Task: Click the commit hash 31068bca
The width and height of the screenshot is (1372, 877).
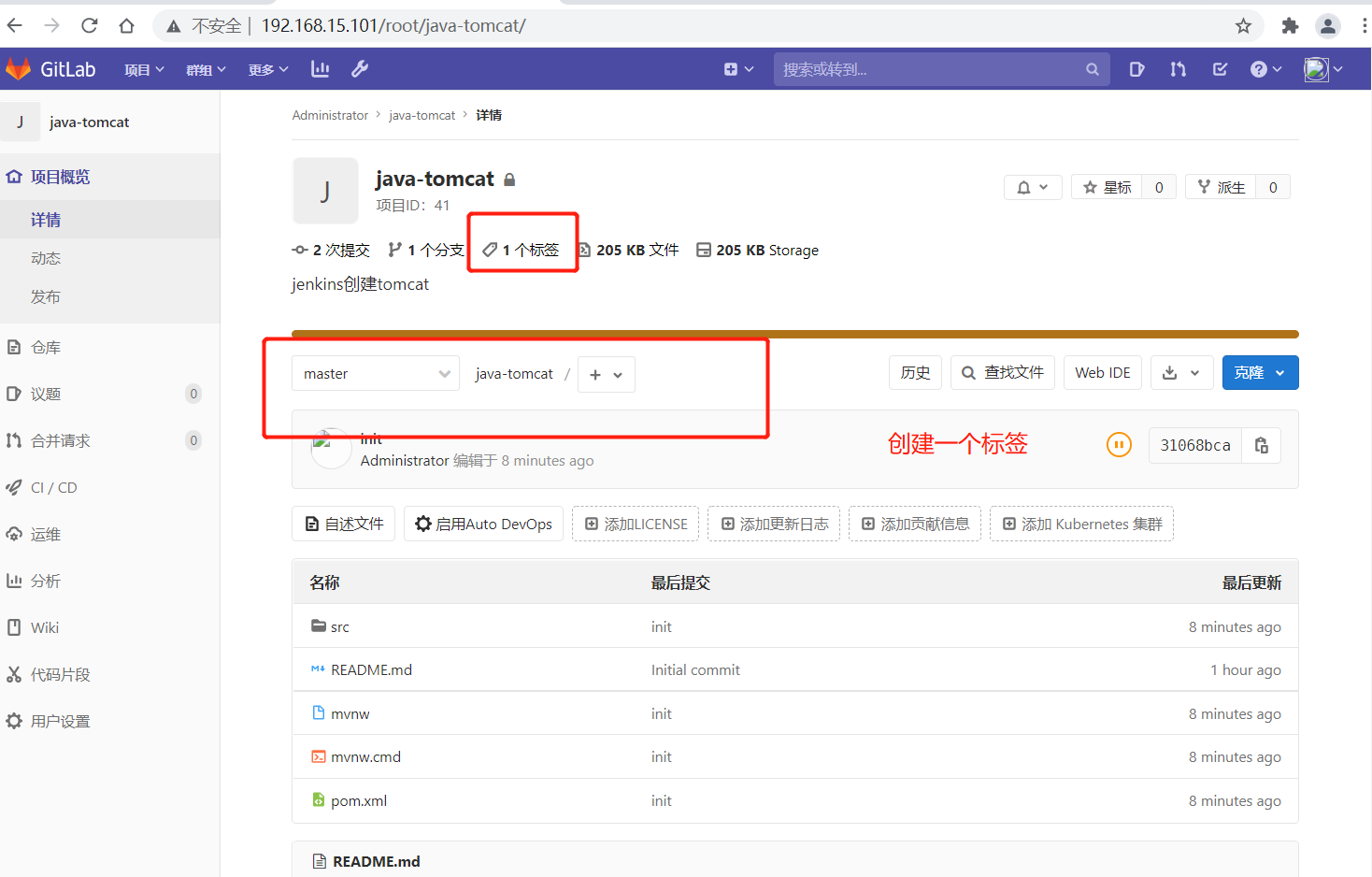Action: coord(1195,445)
